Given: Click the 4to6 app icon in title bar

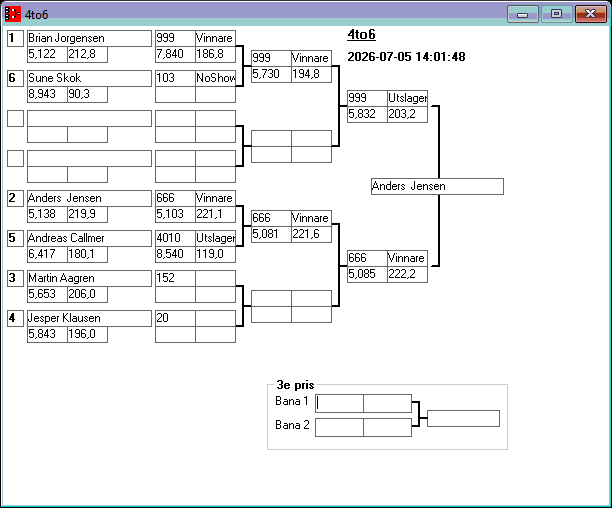Looking at the screenshot, I should point(12,14).
